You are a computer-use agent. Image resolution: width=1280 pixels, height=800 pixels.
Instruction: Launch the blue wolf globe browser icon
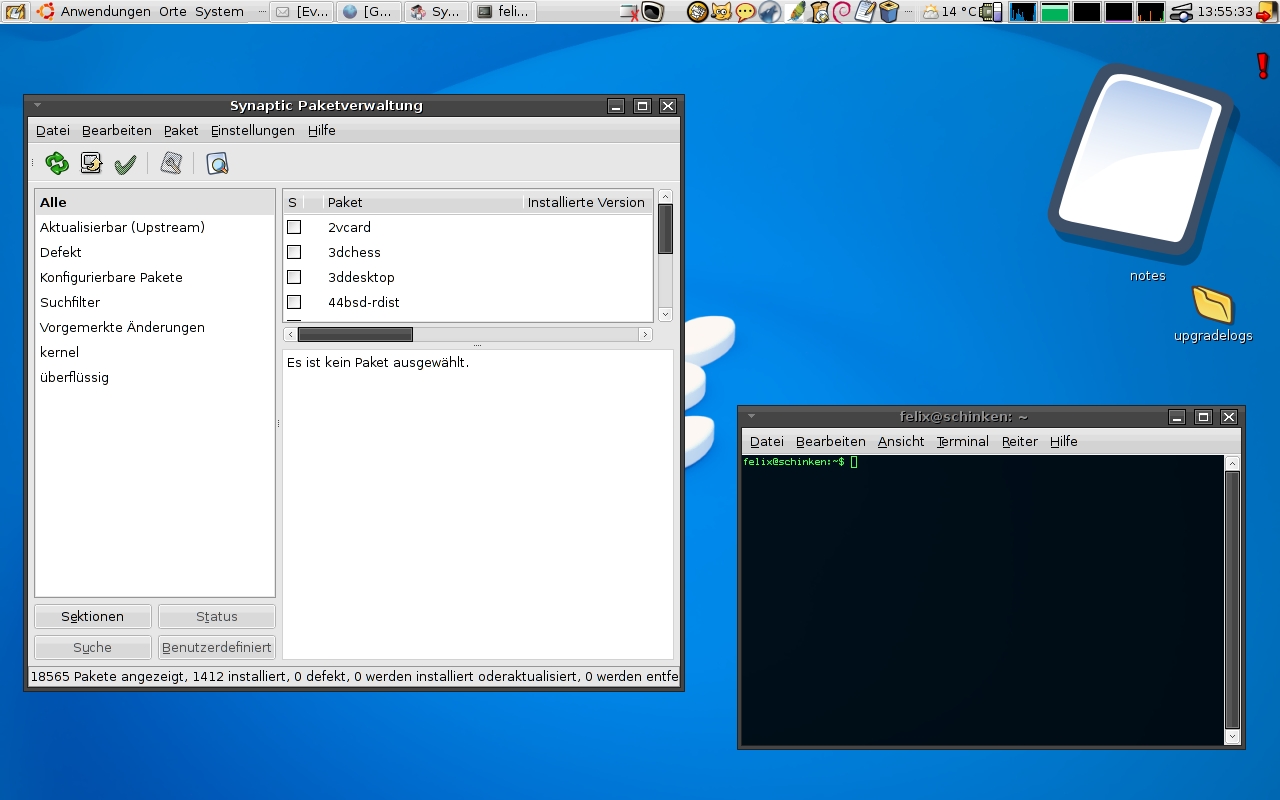(769, 12)
